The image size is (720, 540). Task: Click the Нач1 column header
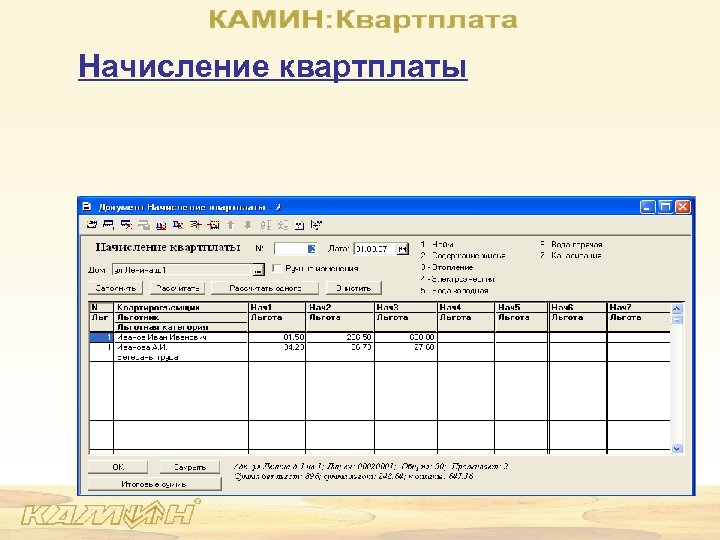[277, 307]
